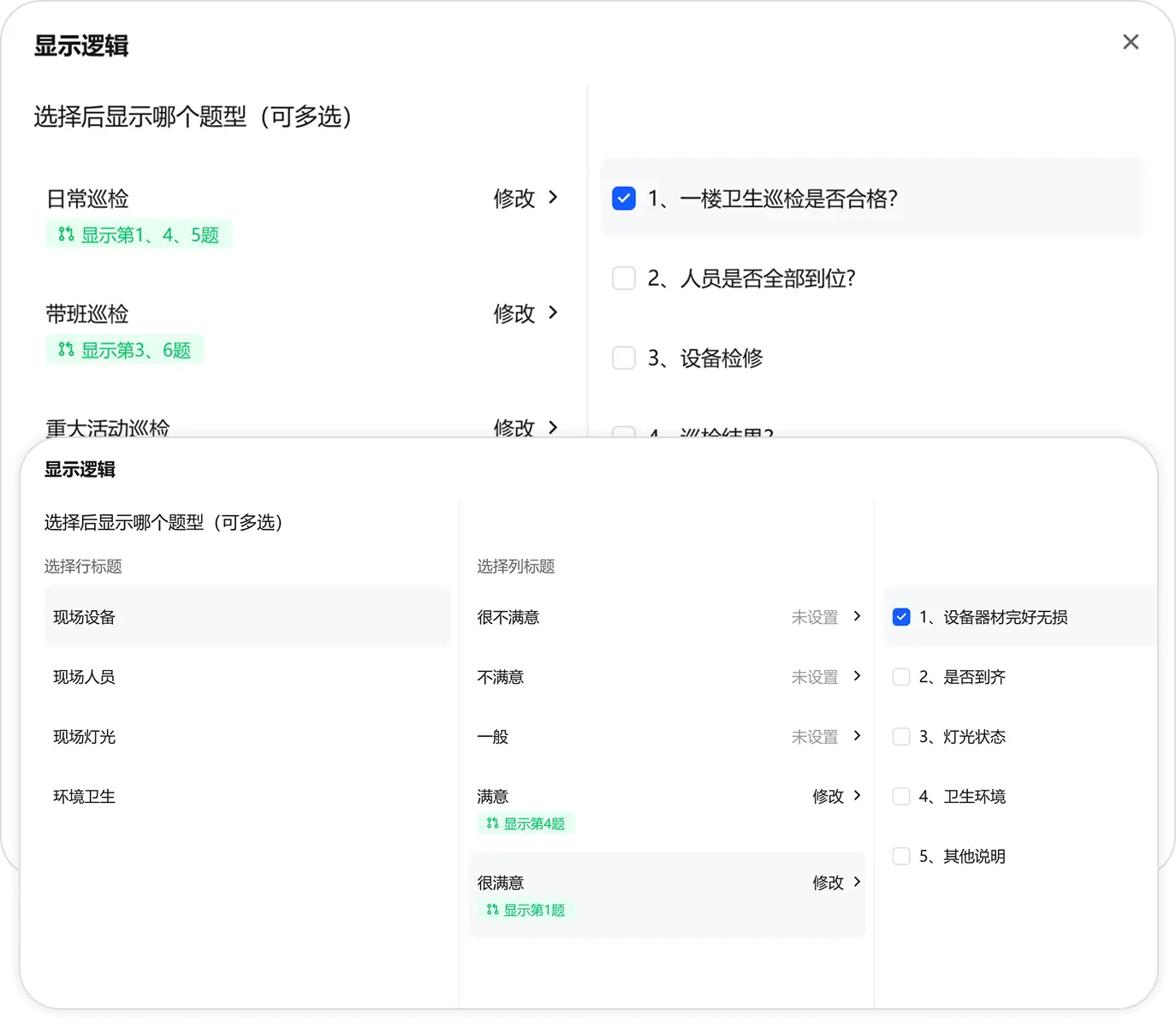Click 选择列标题 heading
Viewport: 1176px width, 1027px height.
click(516, 567)
